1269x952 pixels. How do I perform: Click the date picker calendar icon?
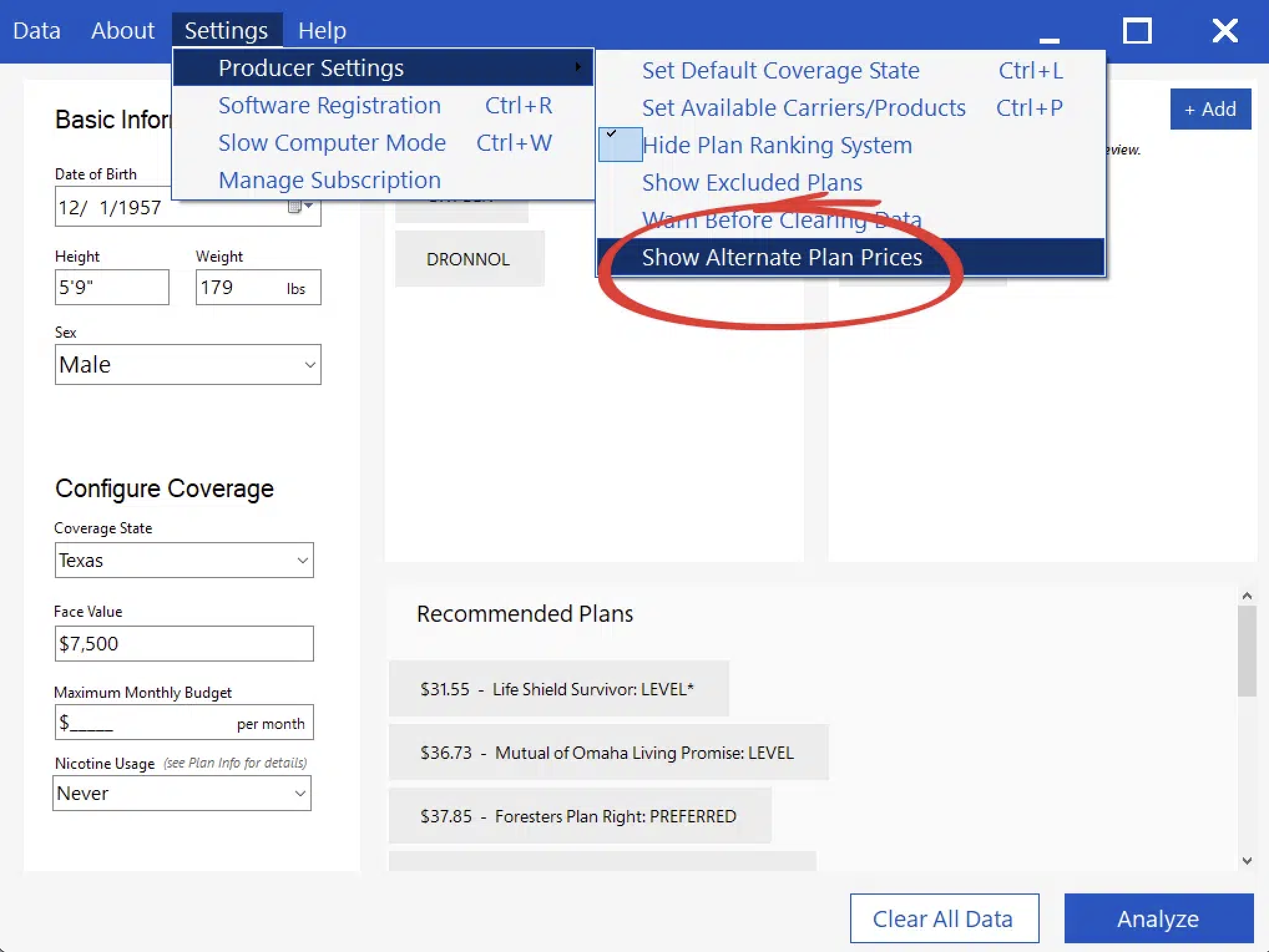tap(295, 207)
